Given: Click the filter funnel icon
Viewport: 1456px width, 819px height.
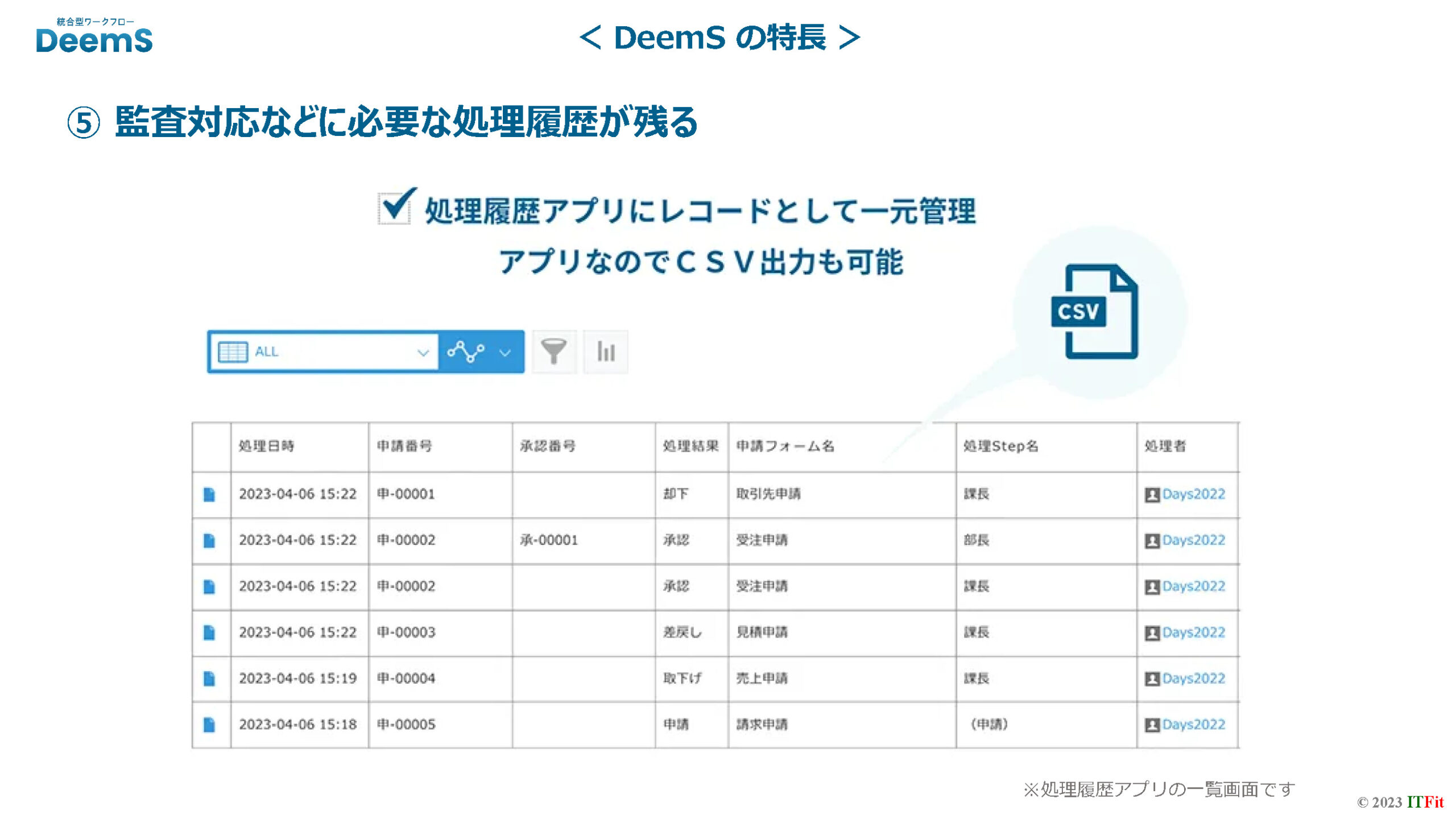Looking at the screenshot, I should (553, 351).
